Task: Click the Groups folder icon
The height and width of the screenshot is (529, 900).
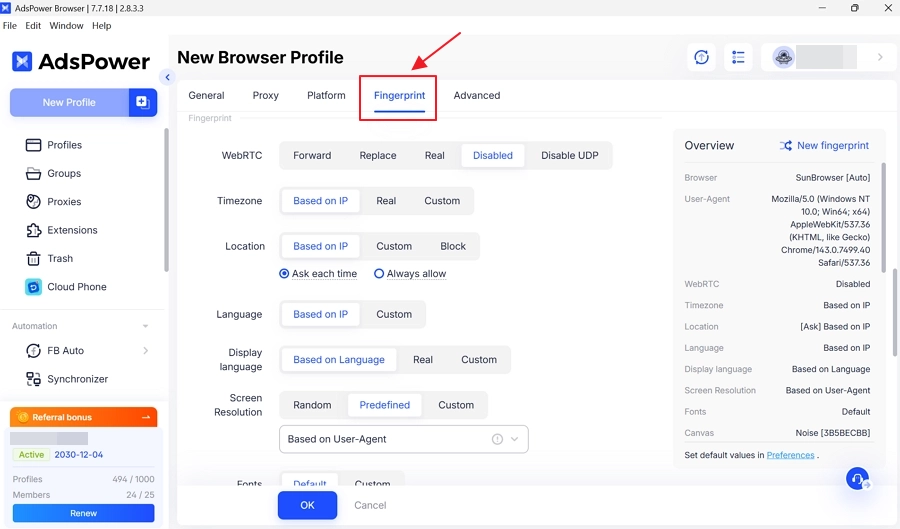Action: [x=33, y=173]
